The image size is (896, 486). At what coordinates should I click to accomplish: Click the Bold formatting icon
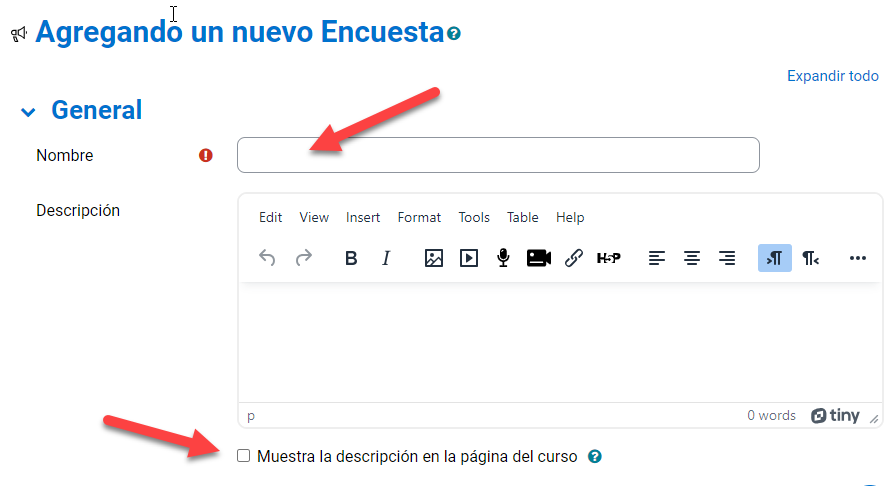point(351,258)
